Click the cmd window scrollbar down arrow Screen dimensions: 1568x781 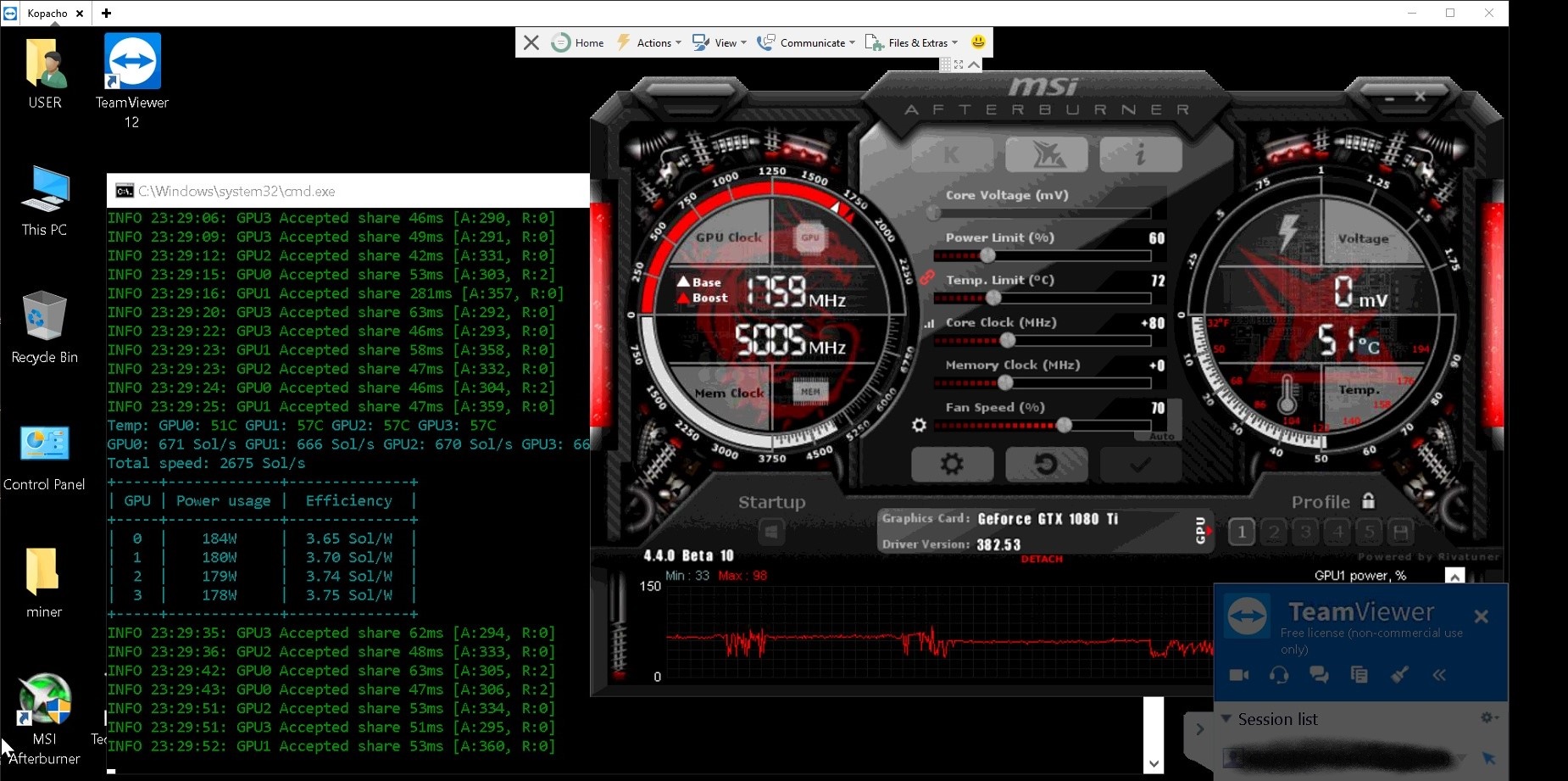coord(1154,763)
